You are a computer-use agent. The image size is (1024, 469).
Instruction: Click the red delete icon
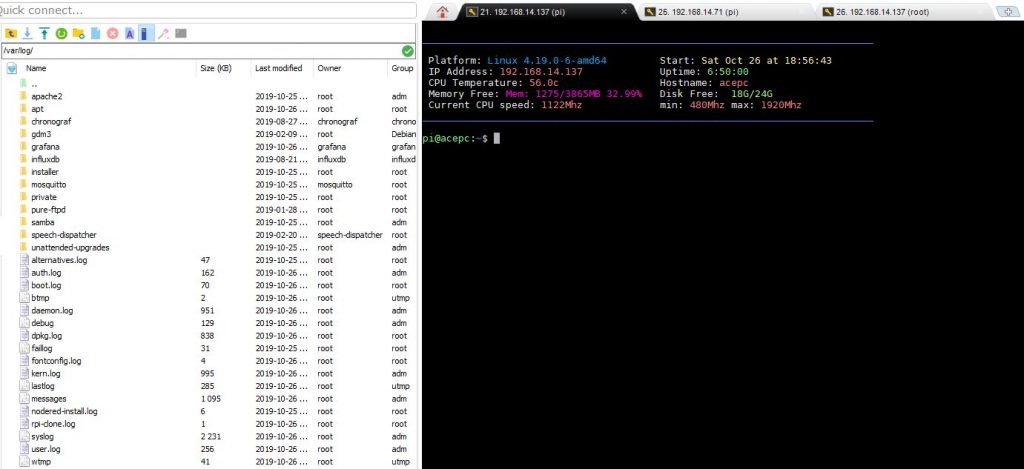pos(112,33)
